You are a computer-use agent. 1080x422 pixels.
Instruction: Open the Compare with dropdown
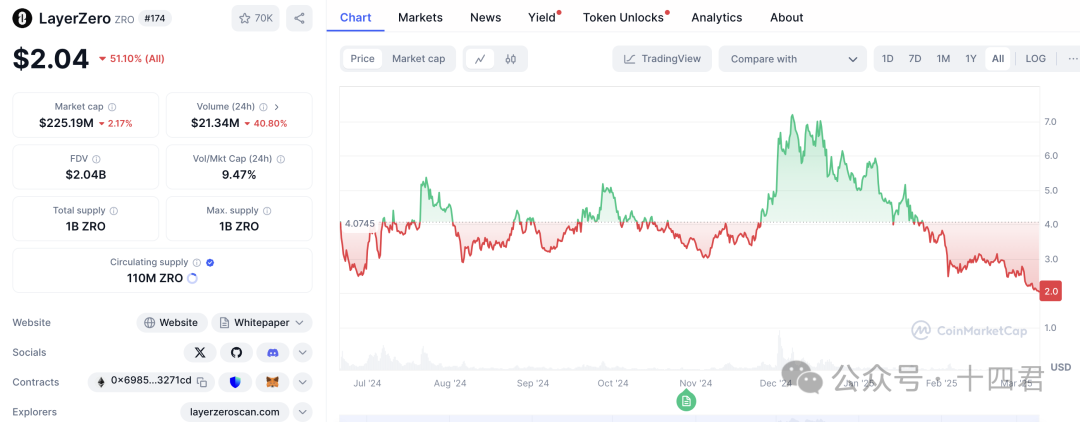[x=793, y=59]
